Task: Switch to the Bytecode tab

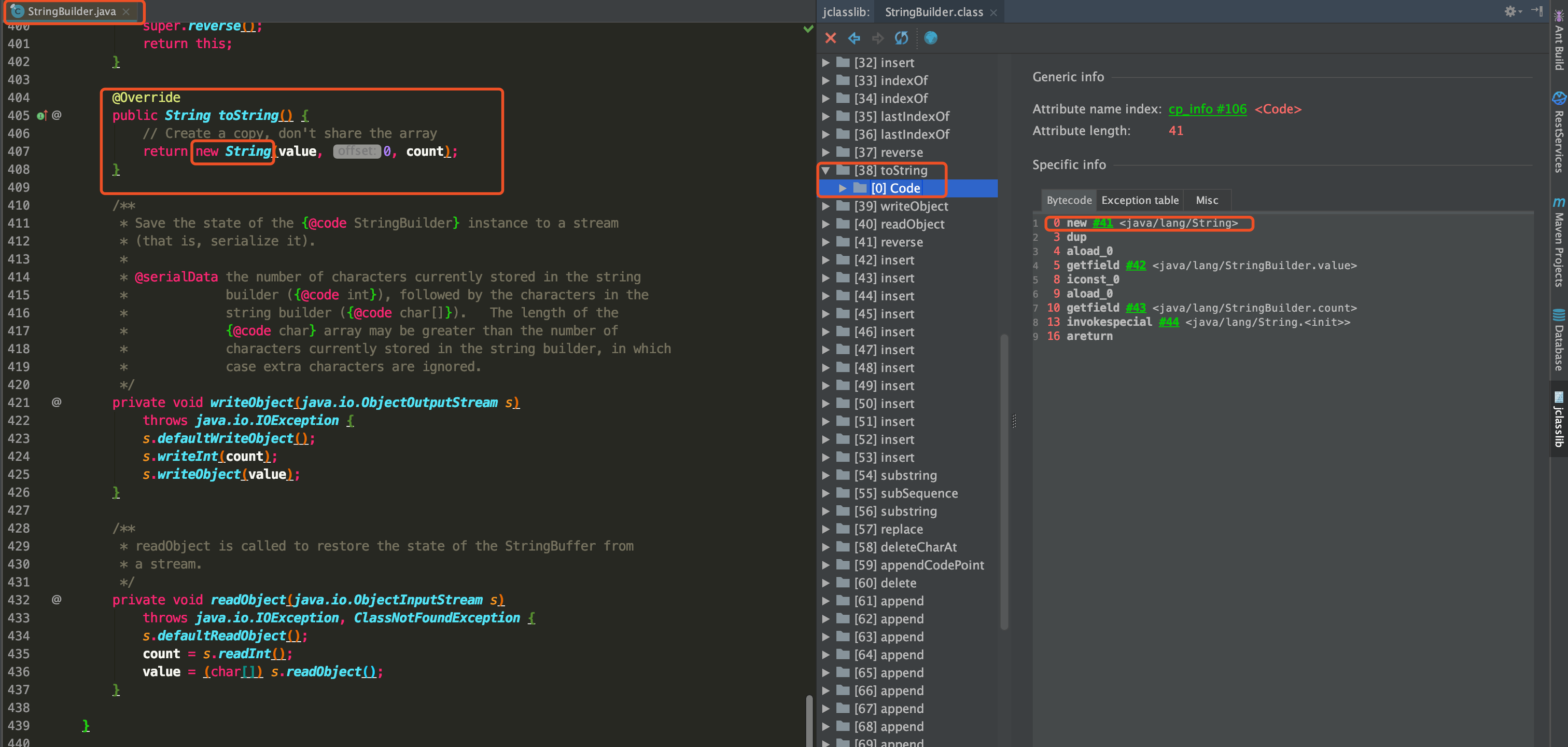Action: click(x=1069, y=200)
